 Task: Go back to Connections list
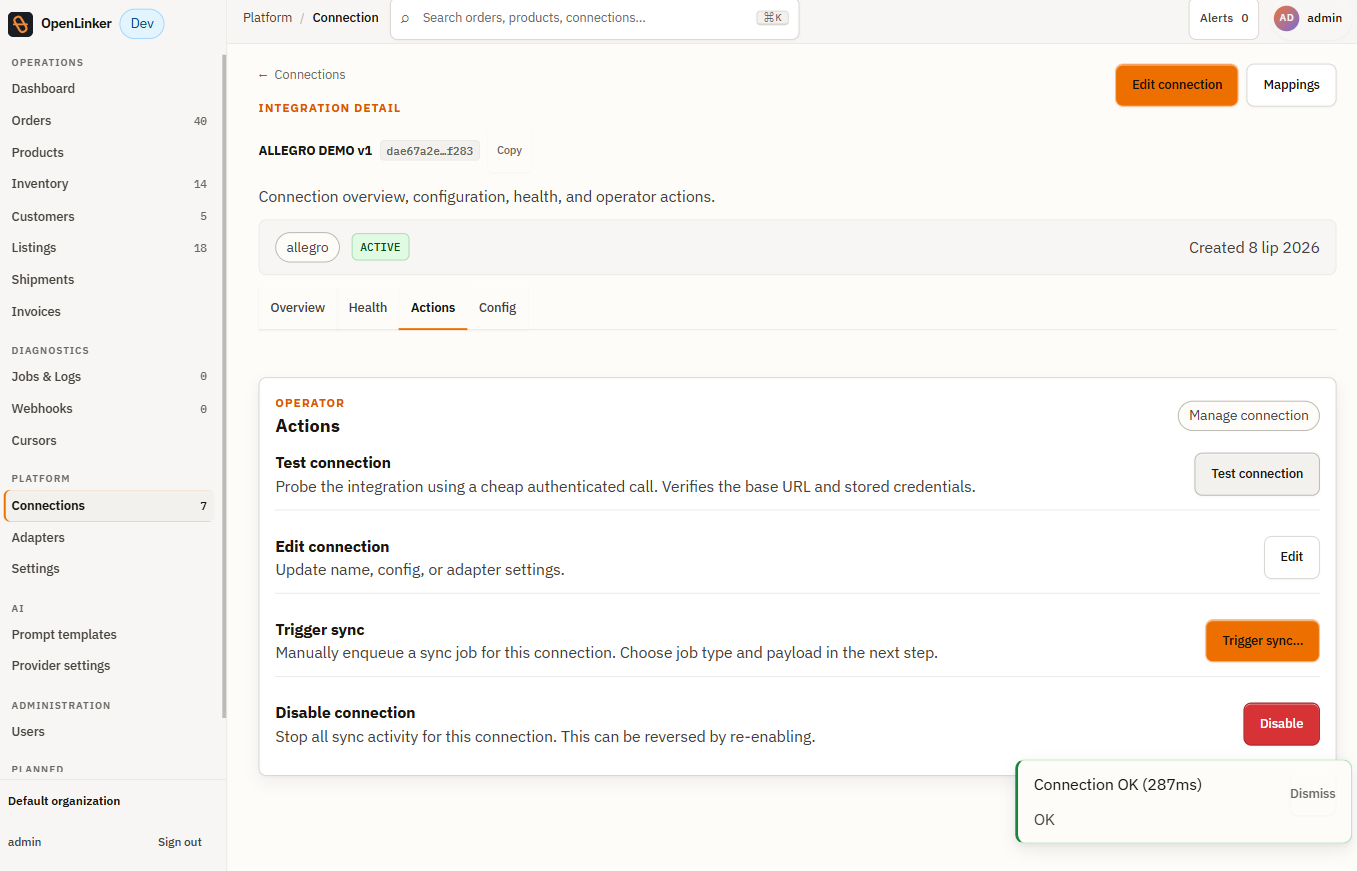click(302, 75)
